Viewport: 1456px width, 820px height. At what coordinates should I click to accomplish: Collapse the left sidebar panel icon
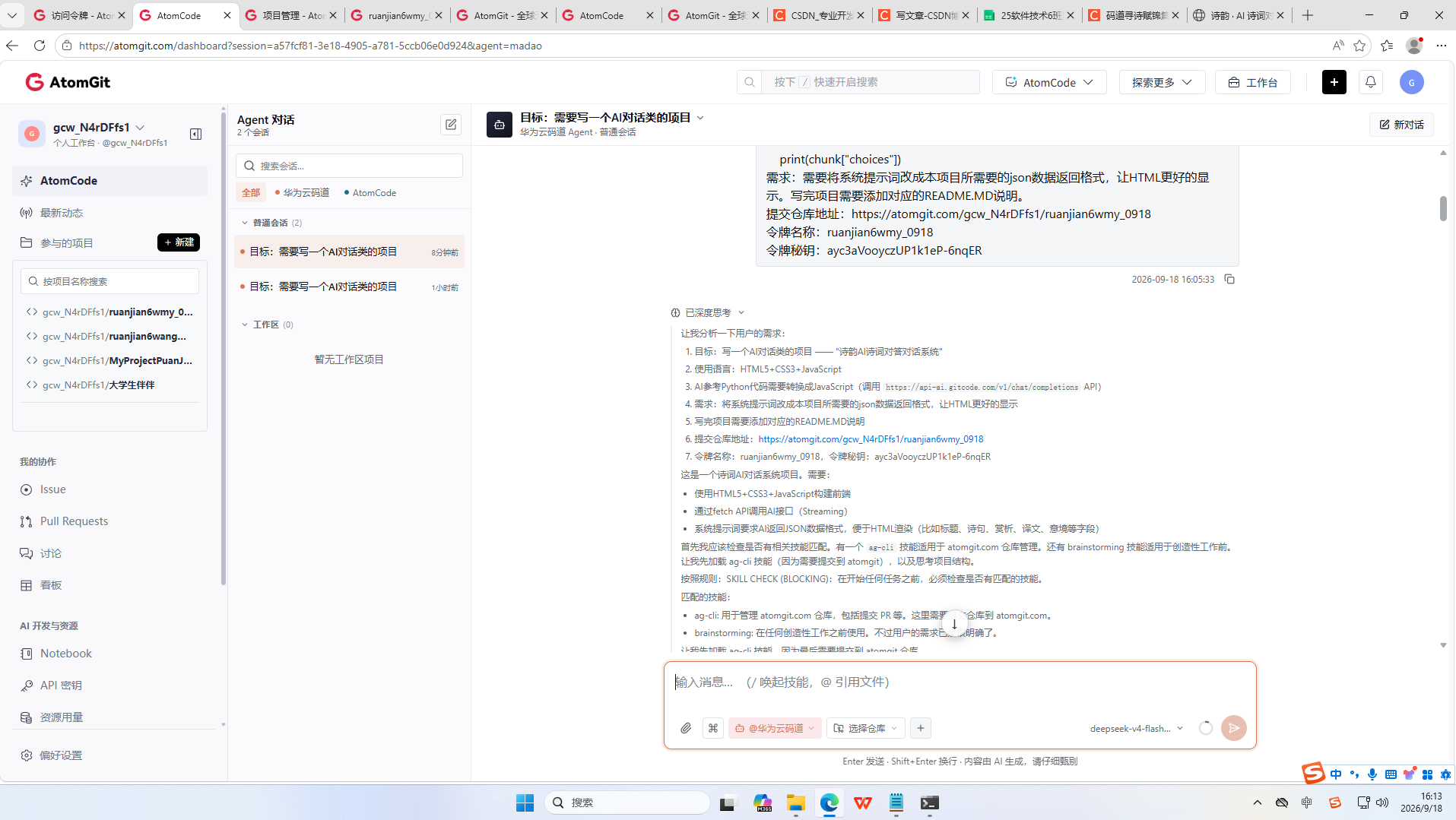click(195, 135)
